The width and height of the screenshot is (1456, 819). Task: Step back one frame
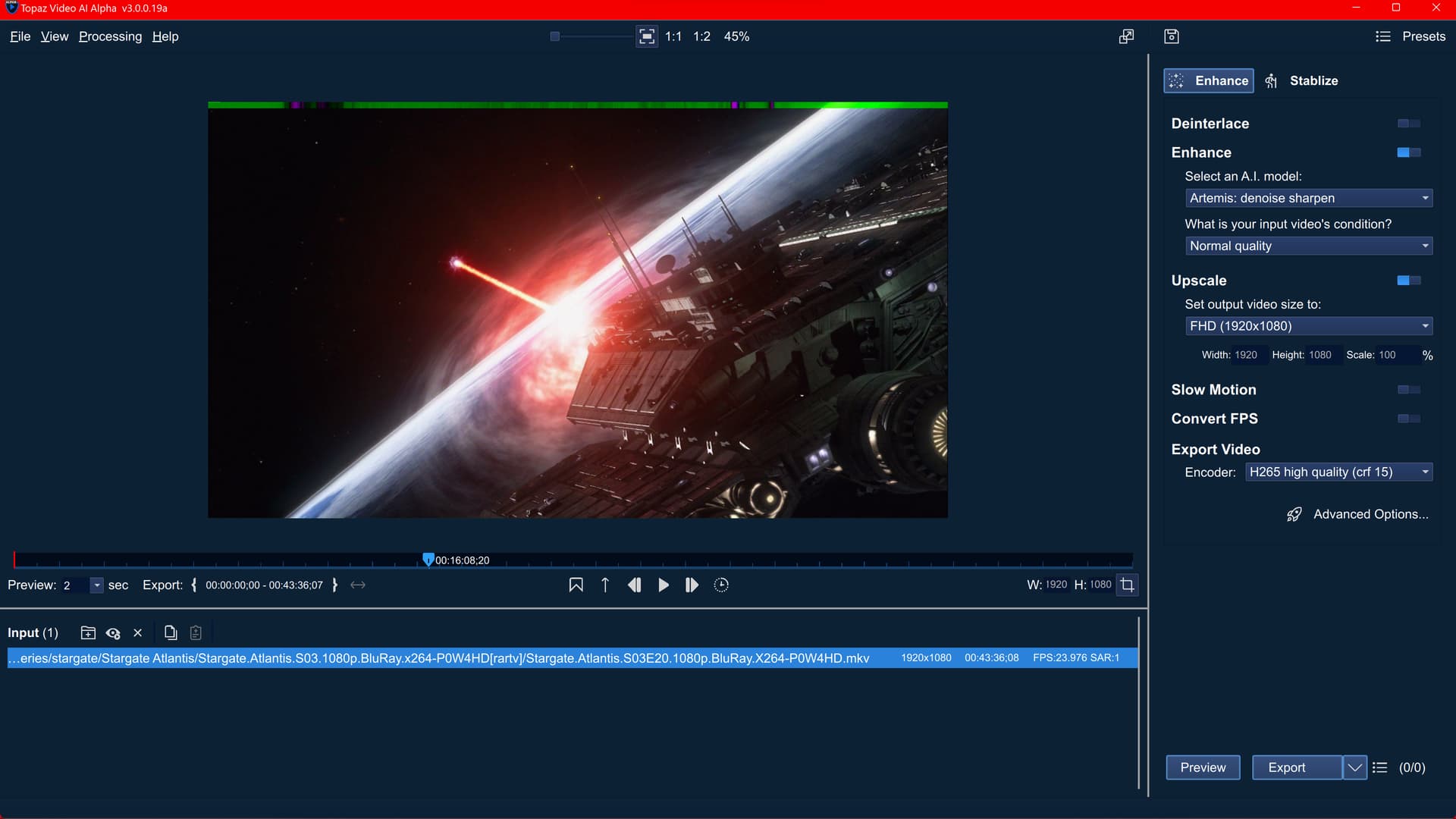[x=635, y=585]
